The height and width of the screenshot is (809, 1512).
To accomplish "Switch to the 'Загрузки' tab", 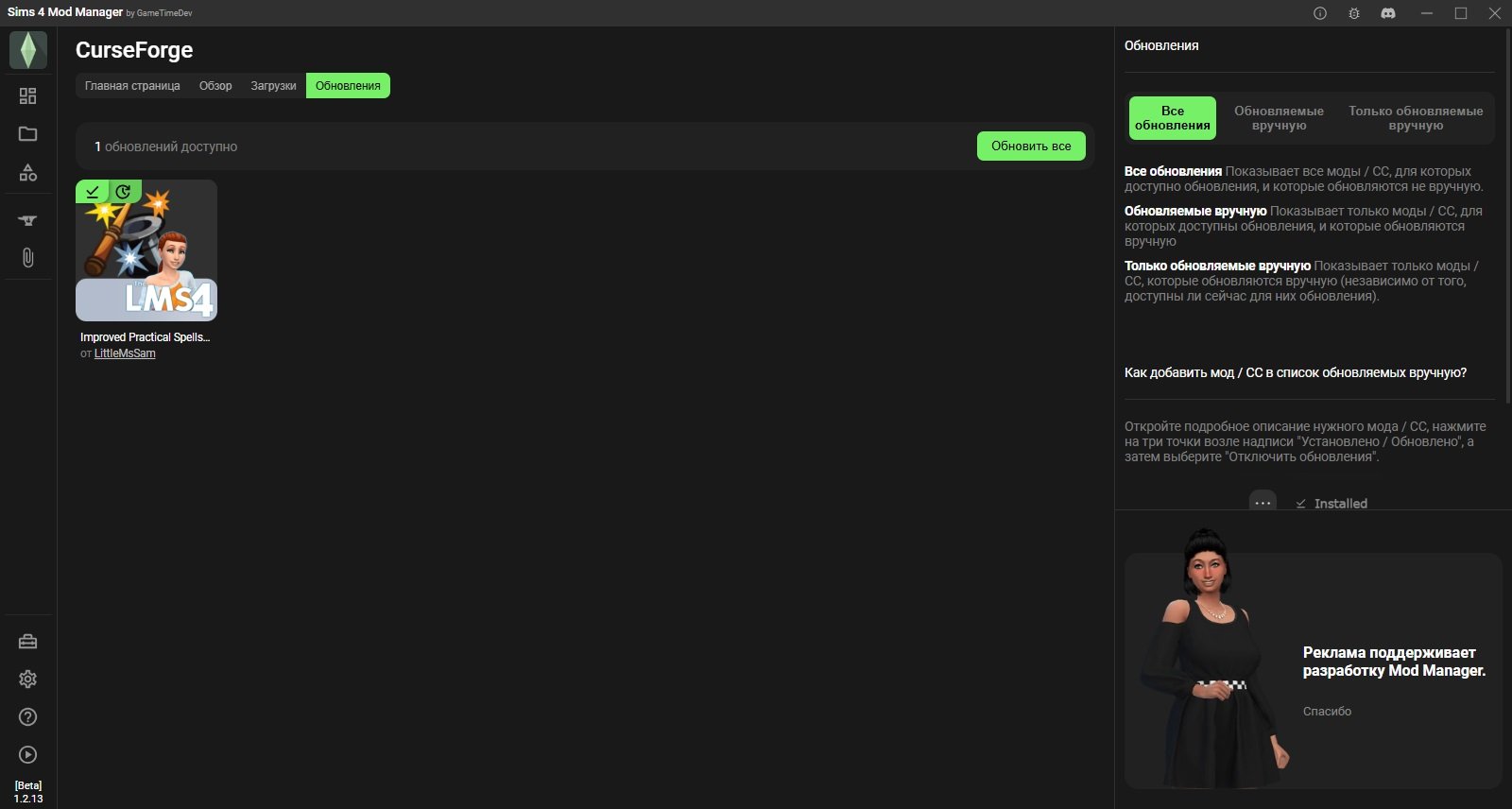I will (x=273, y=86).
